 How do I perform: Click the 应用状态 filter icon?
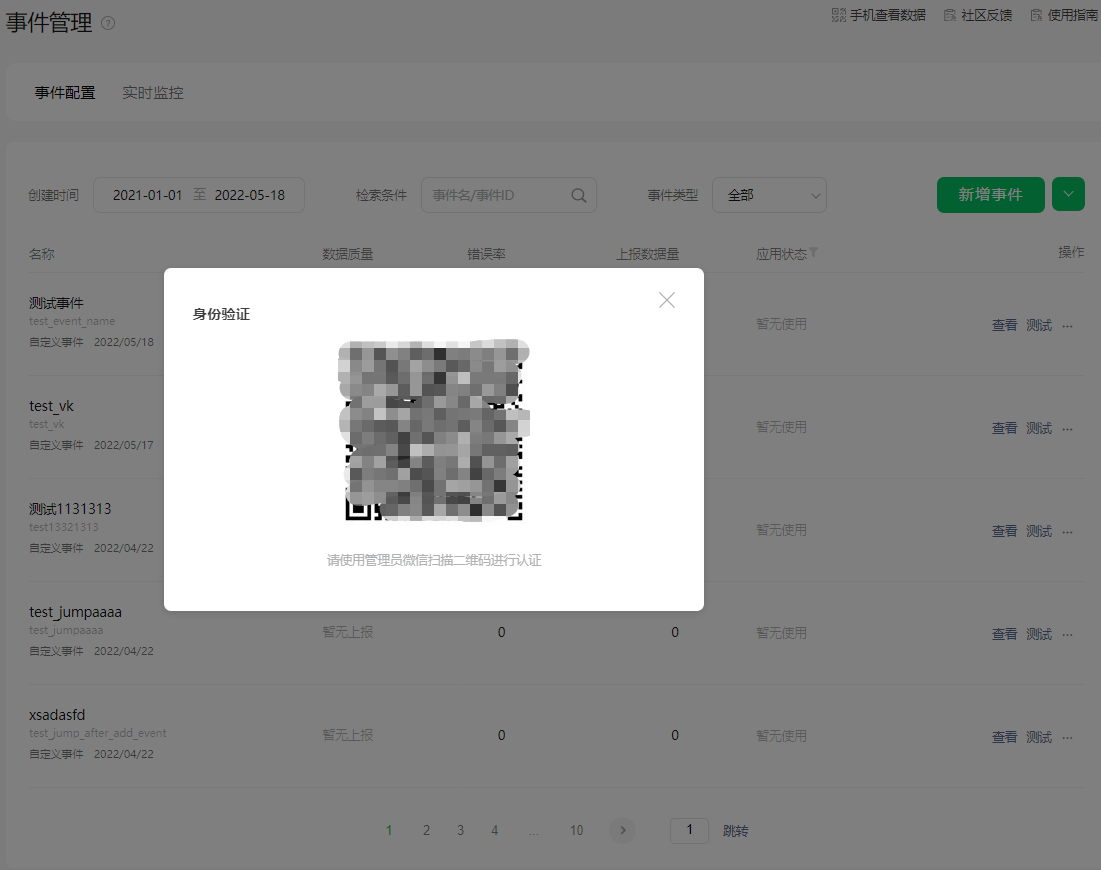(813, 252)
